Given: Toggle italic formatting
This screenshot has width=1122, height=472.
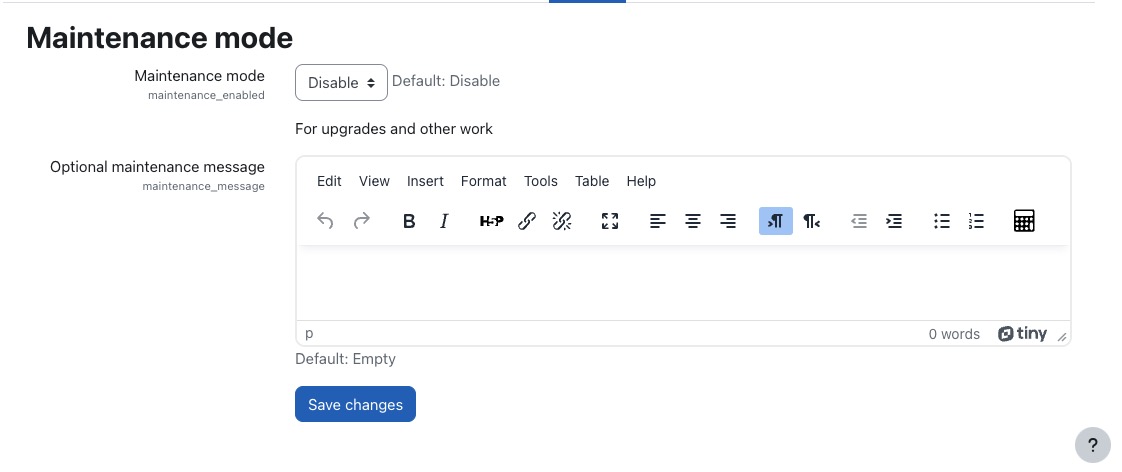Looking at the screenshot, I should [444, 221].
